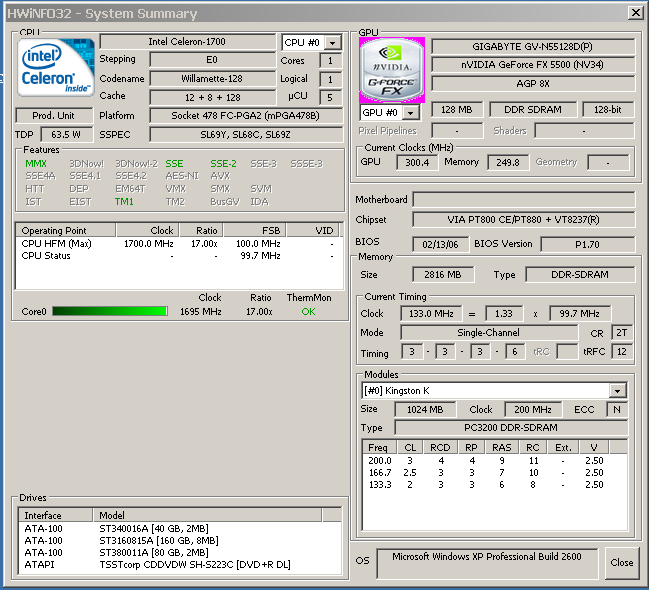Image resolution: width=649 pixels, height=590 pixels.
Task: Click the BIOS date 02/13/06 field
Action: (440, 244)
